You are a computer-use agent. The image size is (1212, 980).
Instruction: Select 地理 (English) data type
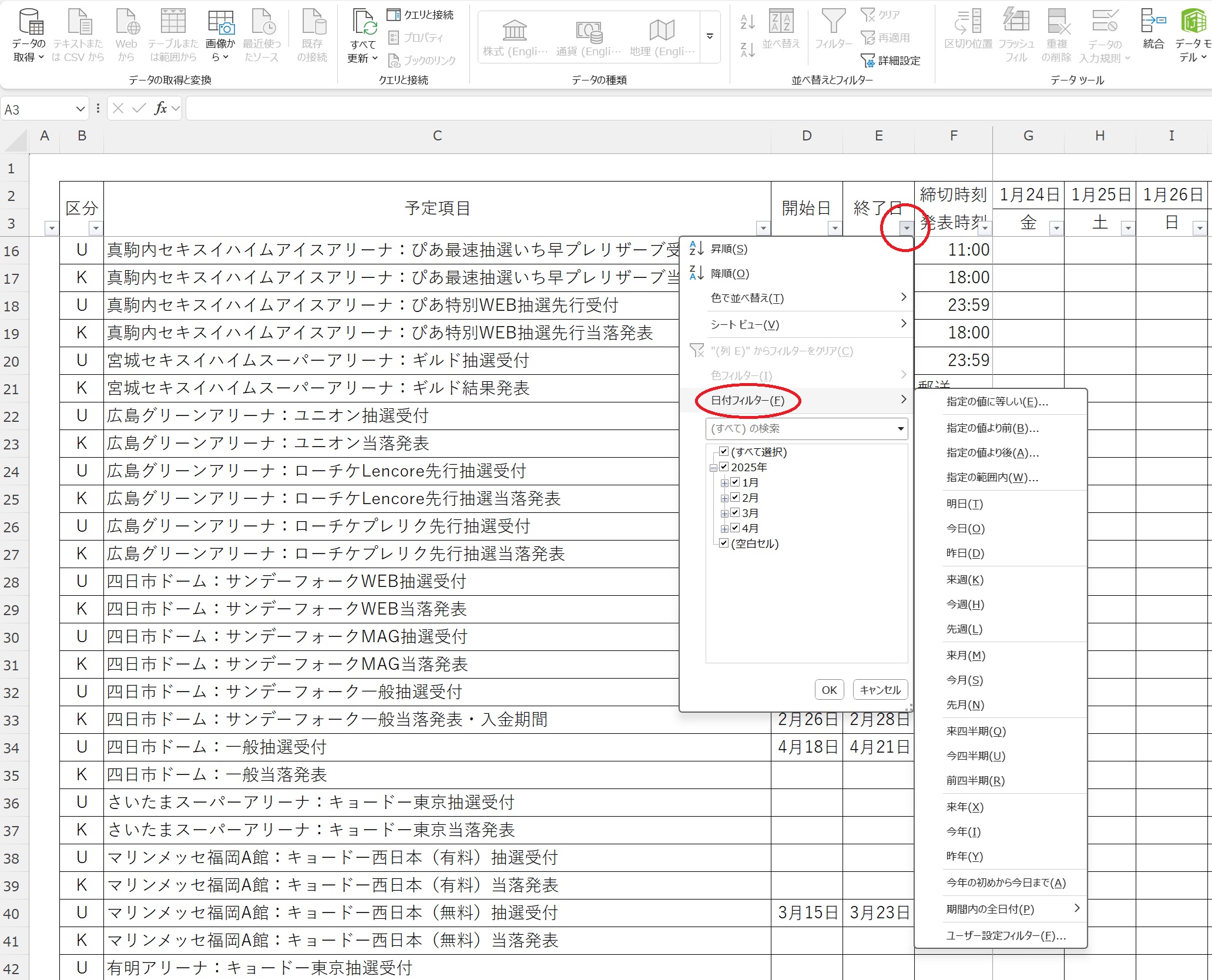pyautogui.click(x=662, y=38)
